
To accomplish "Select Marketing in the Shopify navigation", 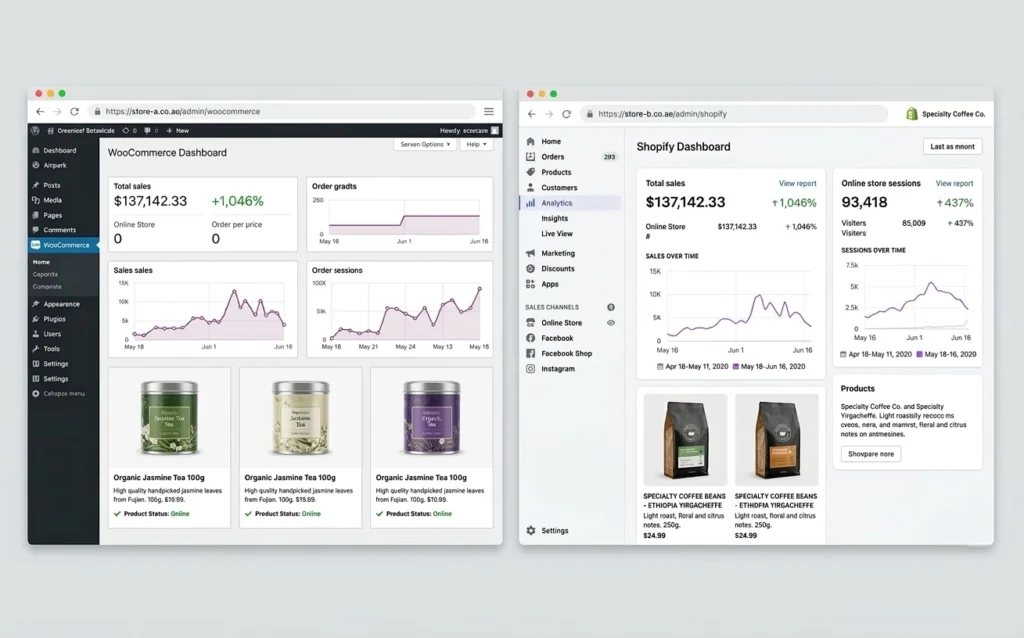I will coord(560,254).
